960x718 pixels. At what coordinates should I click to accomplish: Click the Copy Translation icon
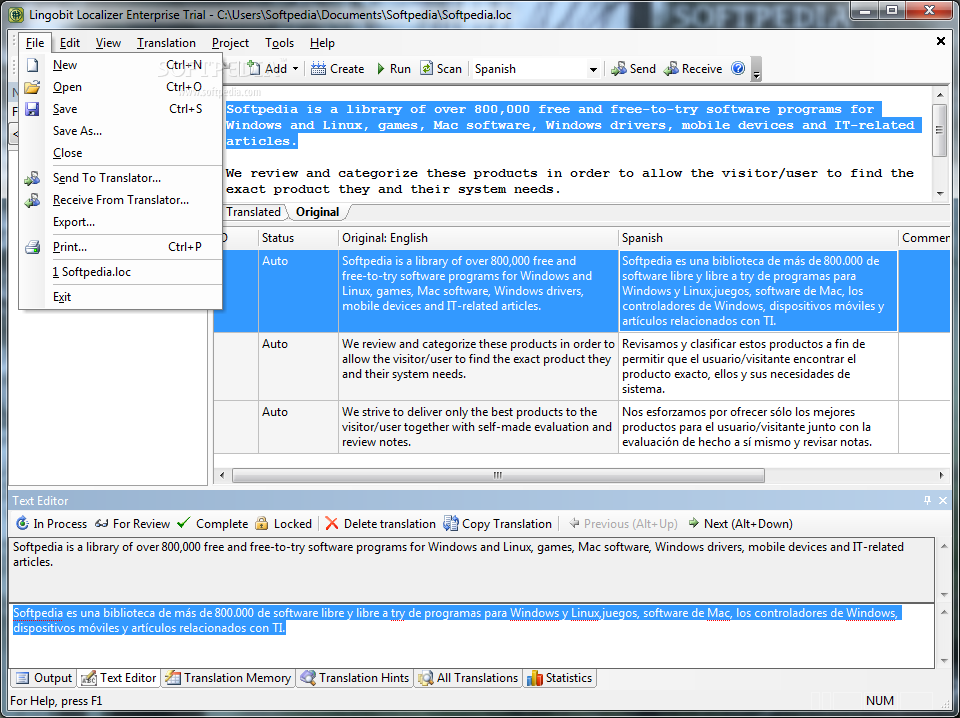click(x=451, y=523)
